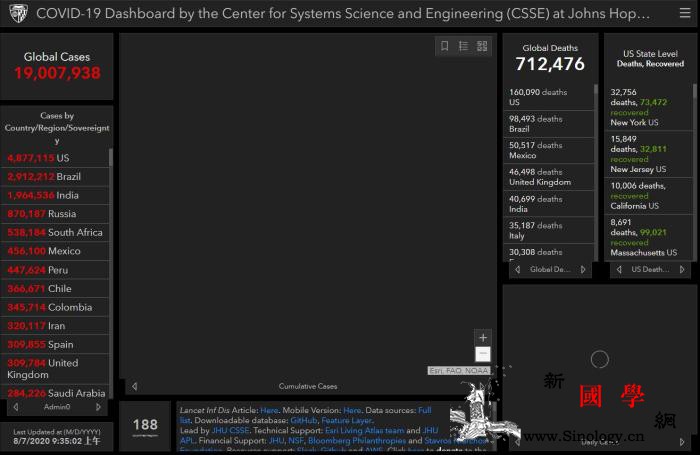Viewport: 700px width, 455px height.
Task: Select '98,493 deaths Brazil' entry
Action: (x=549, y=124)
